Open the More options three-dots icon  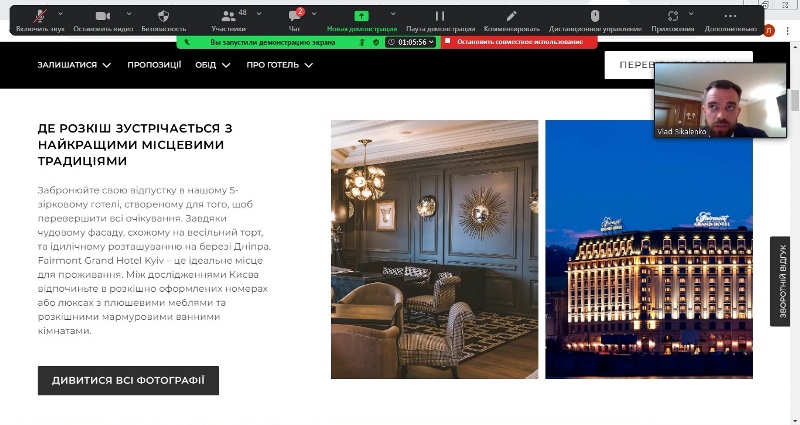731,16
